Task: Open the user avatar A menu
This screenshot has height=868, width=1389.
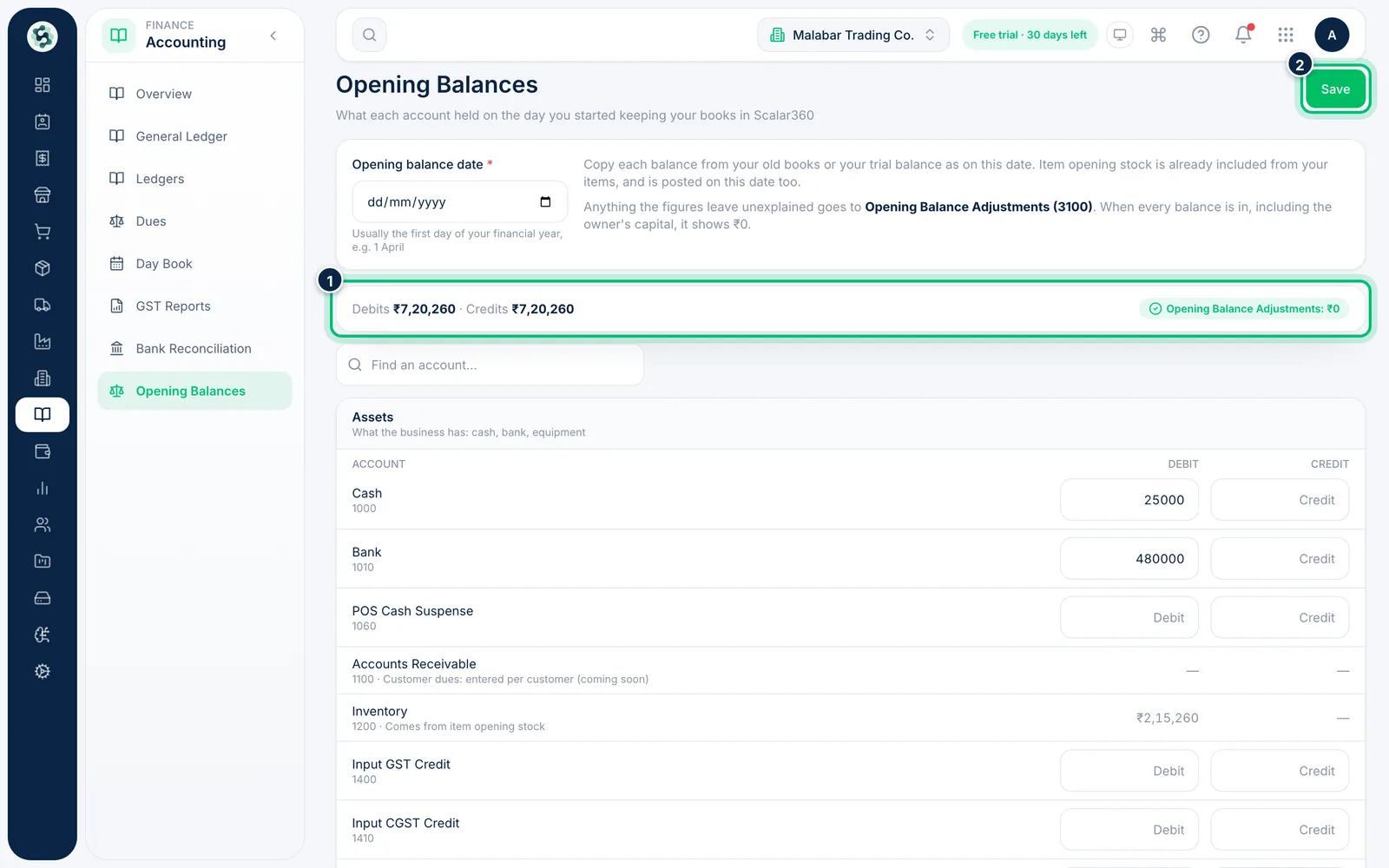Action: click(1332, 35)
